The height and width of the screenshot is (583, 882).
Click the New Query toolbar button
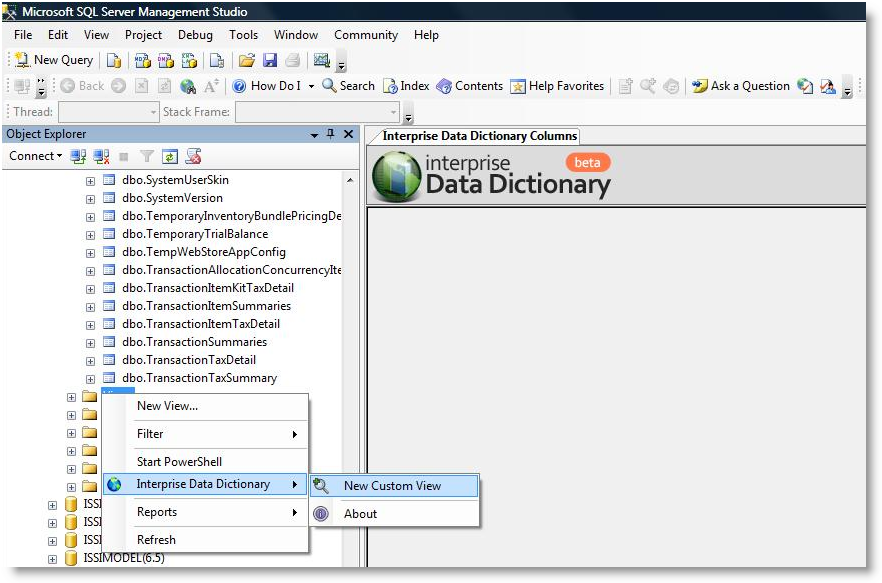(x=54, y=60)
